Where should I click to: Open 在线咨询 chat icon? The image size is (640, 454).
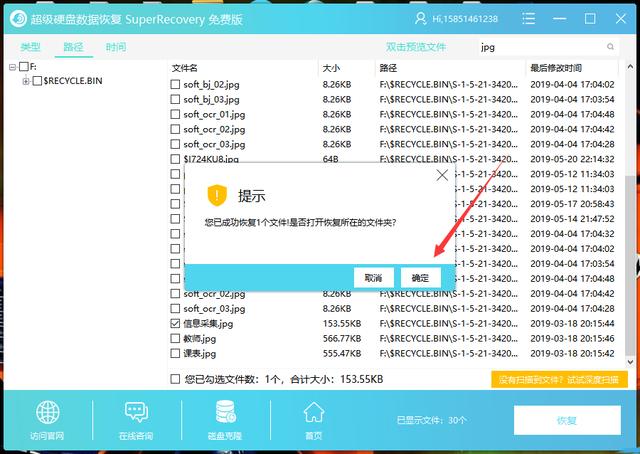(136, 412)
